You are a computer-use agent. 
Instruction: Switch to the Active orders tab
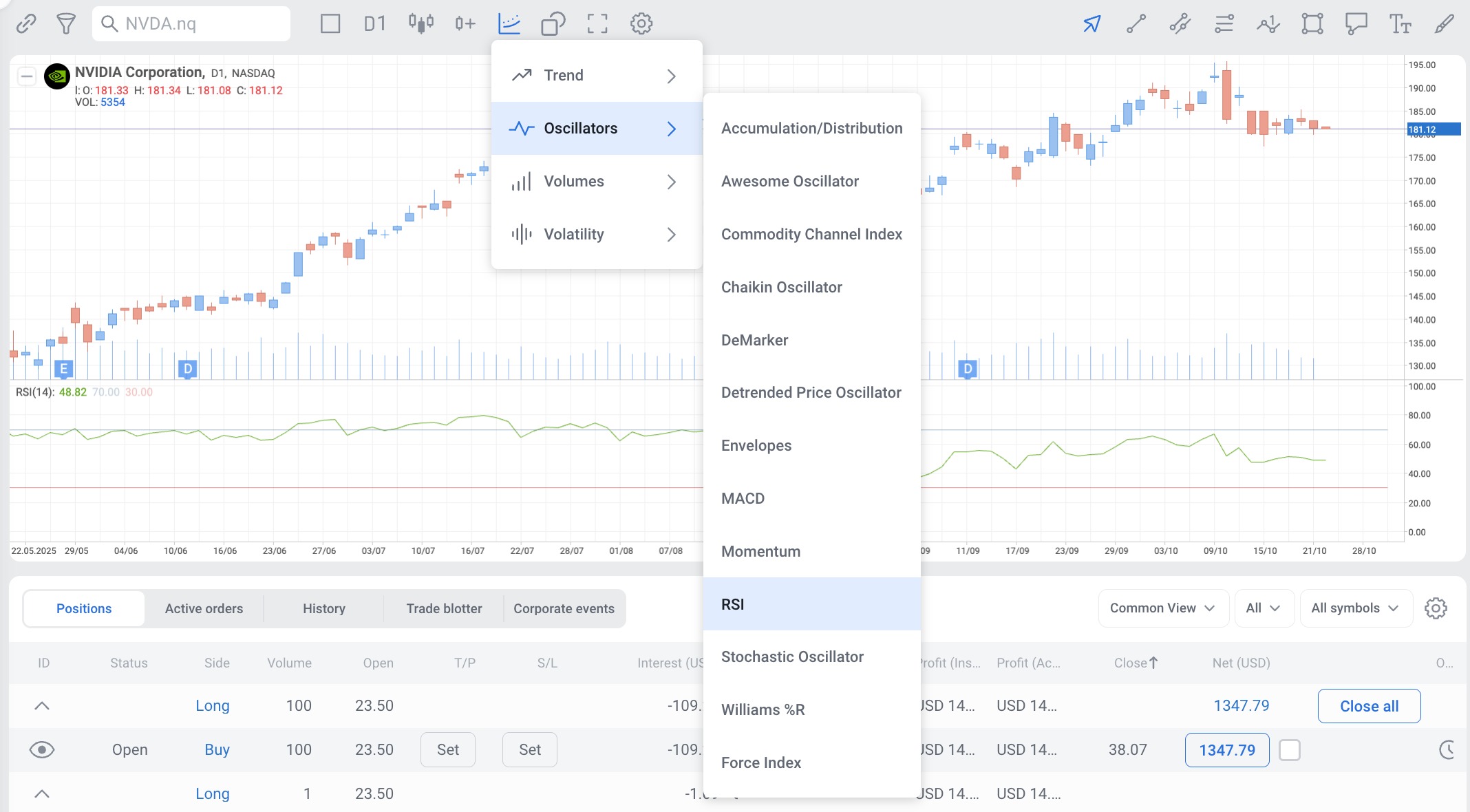tap(204, 608)
